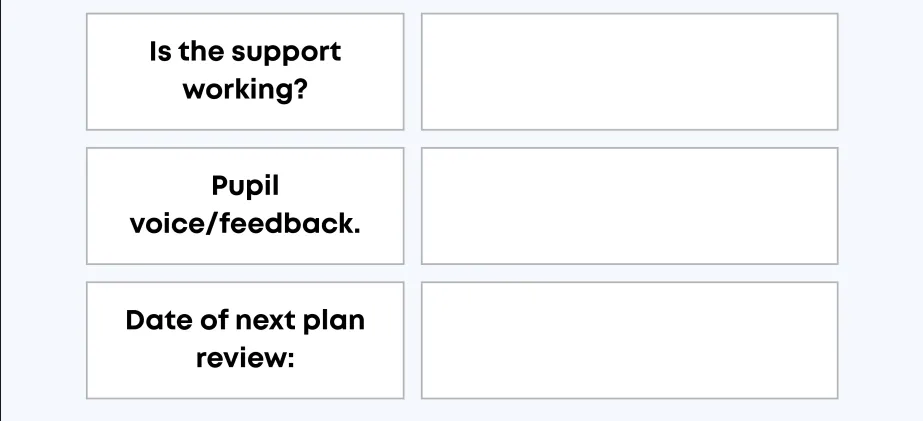Click the "Is the support working?" label cell

point(245,71)
